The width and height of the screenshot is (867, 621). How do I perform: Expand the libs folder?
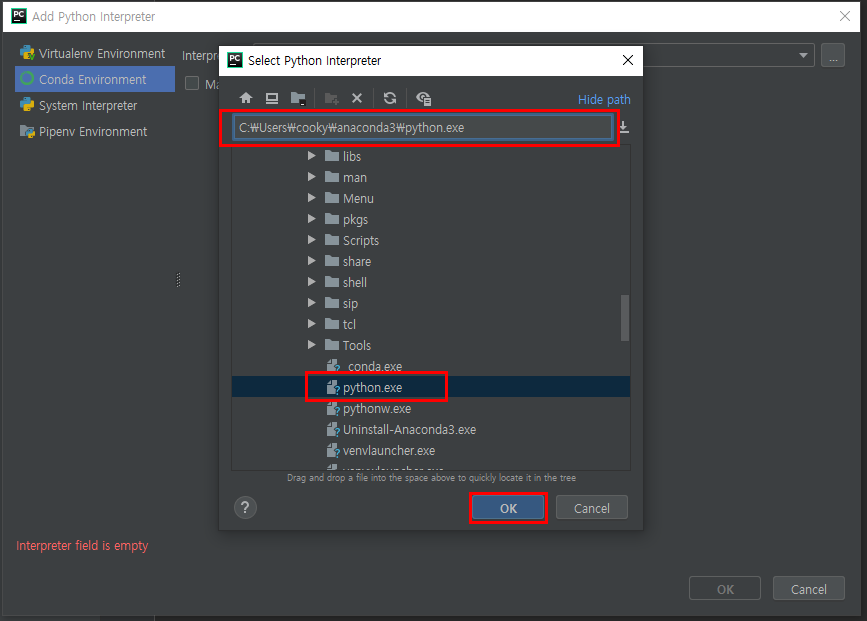311,156
